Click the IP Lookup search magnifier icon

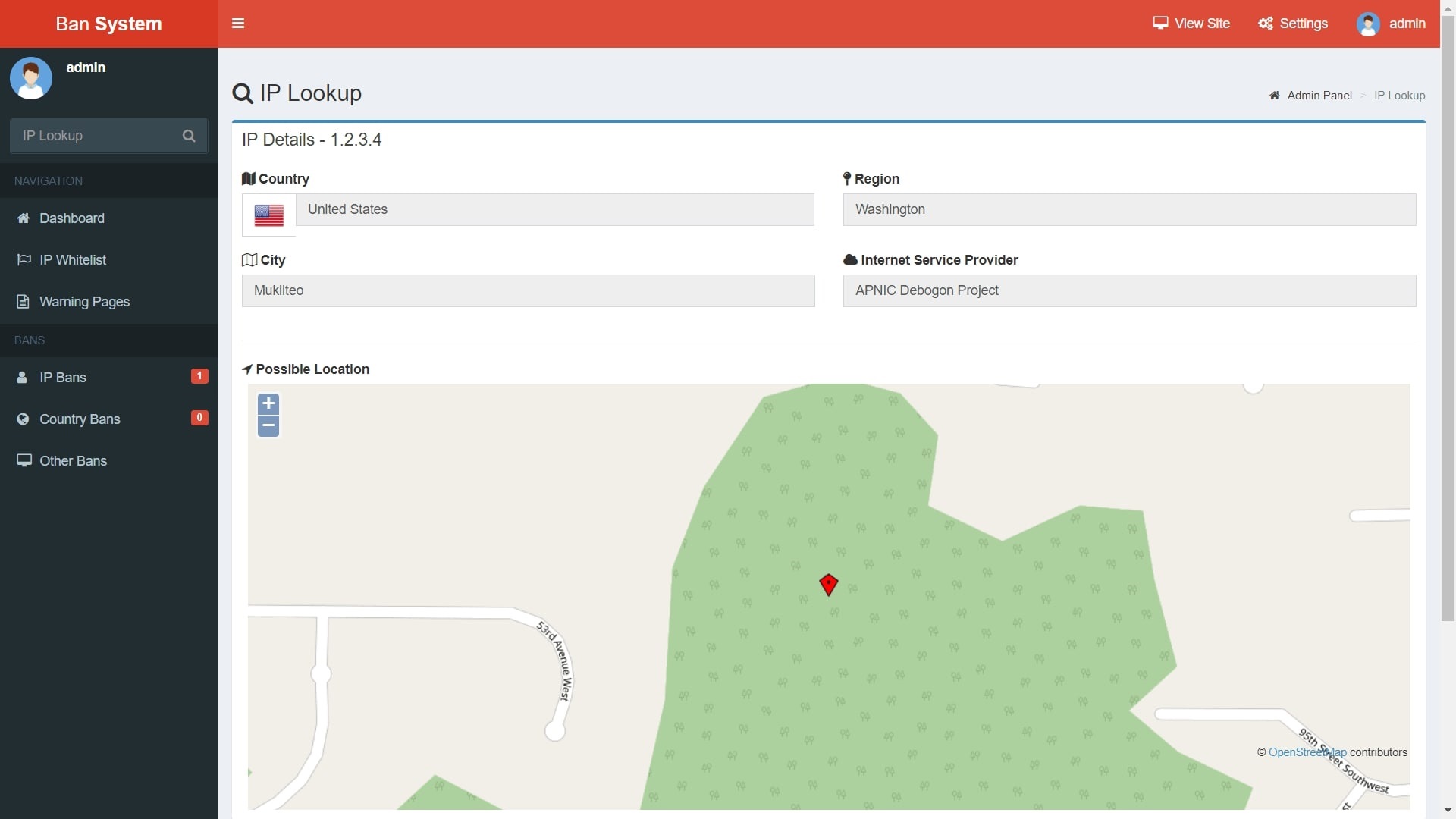(x=188, y=136)
